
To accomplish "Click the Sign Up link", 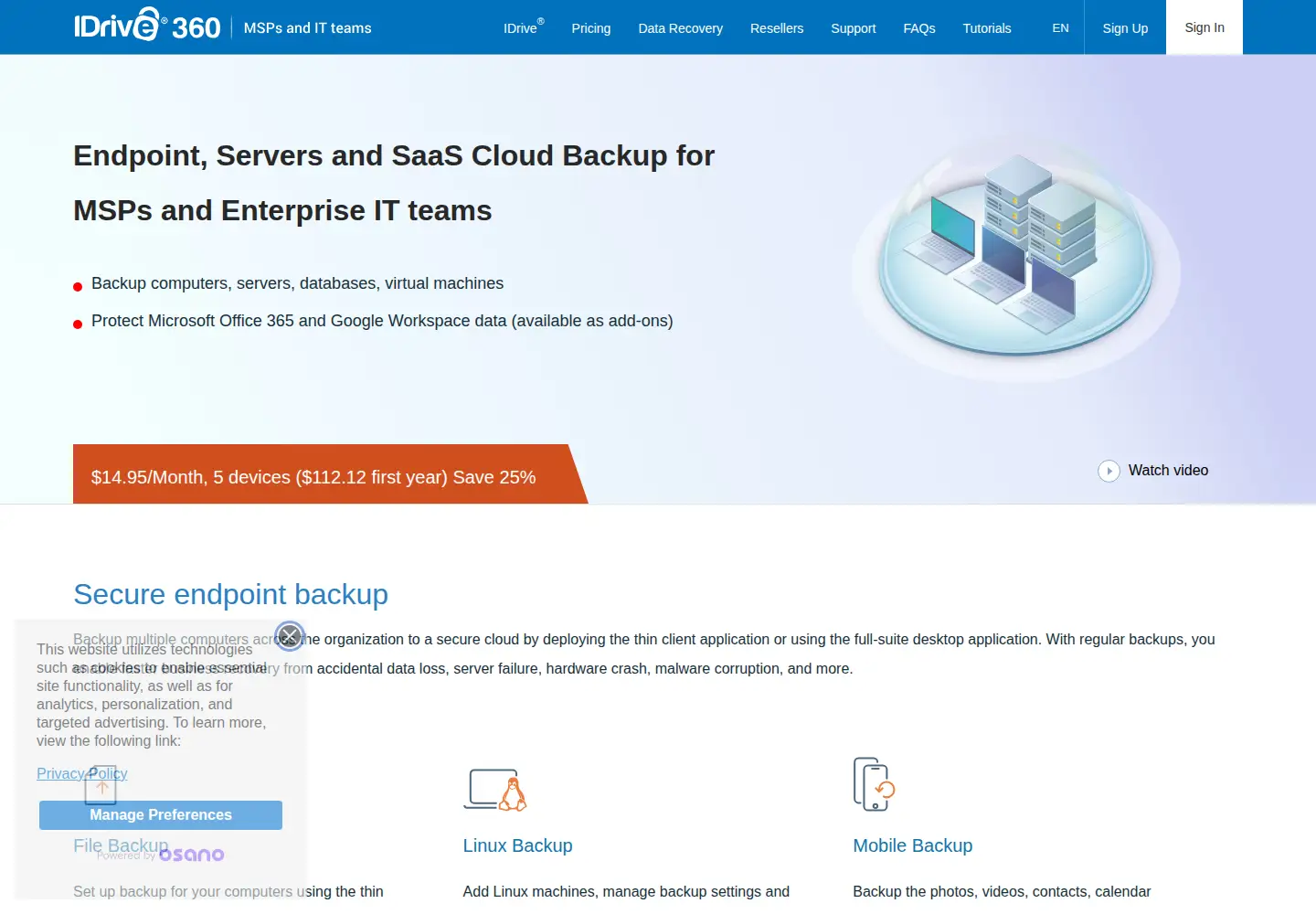I will coord(1125,28).
